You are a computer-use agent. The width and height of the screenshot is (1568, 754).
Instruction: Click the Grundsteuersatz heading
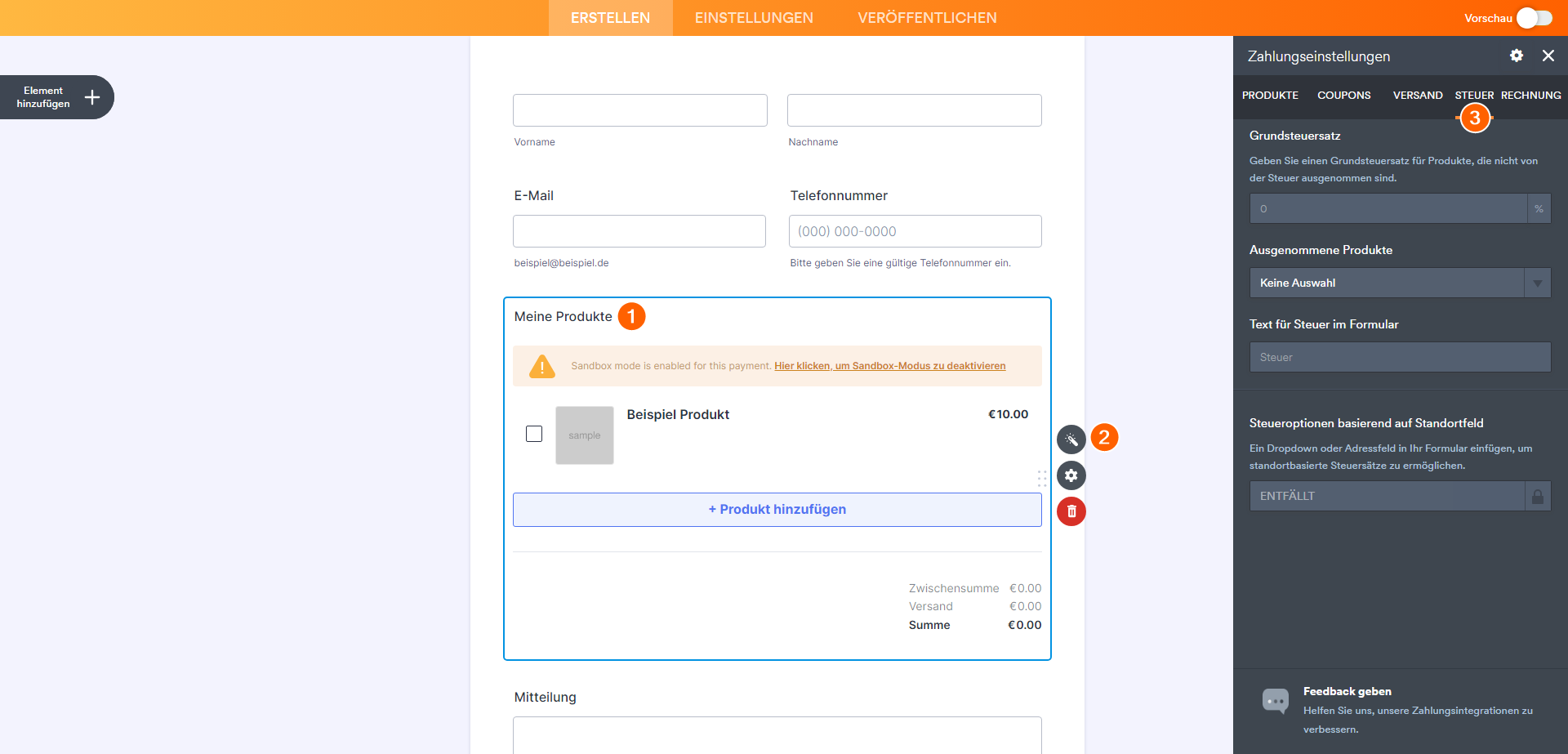pos(1295,136)
